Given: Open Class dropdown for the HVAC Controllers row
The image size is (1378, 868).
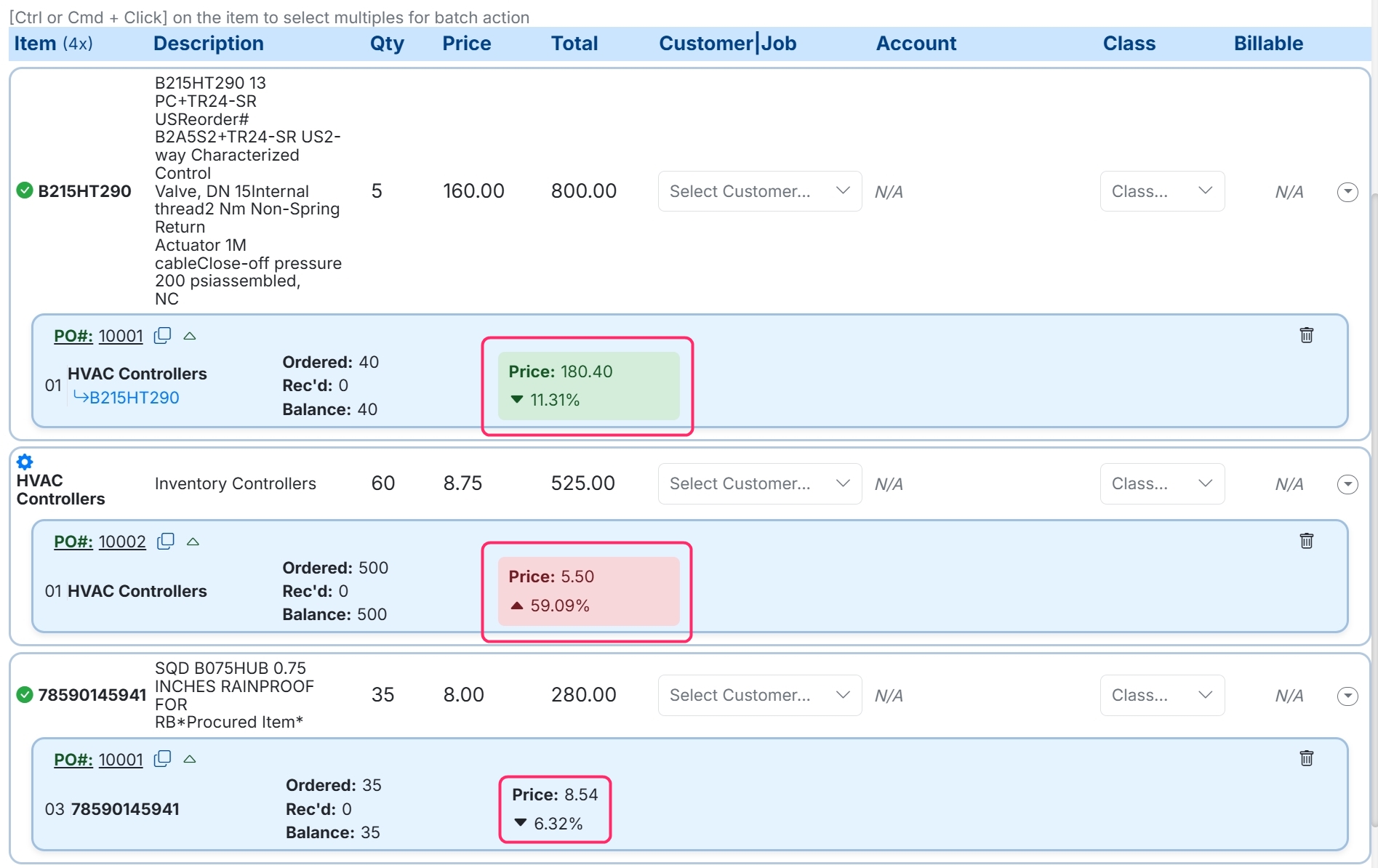Looking at the screenshot, I should 1162,483.
